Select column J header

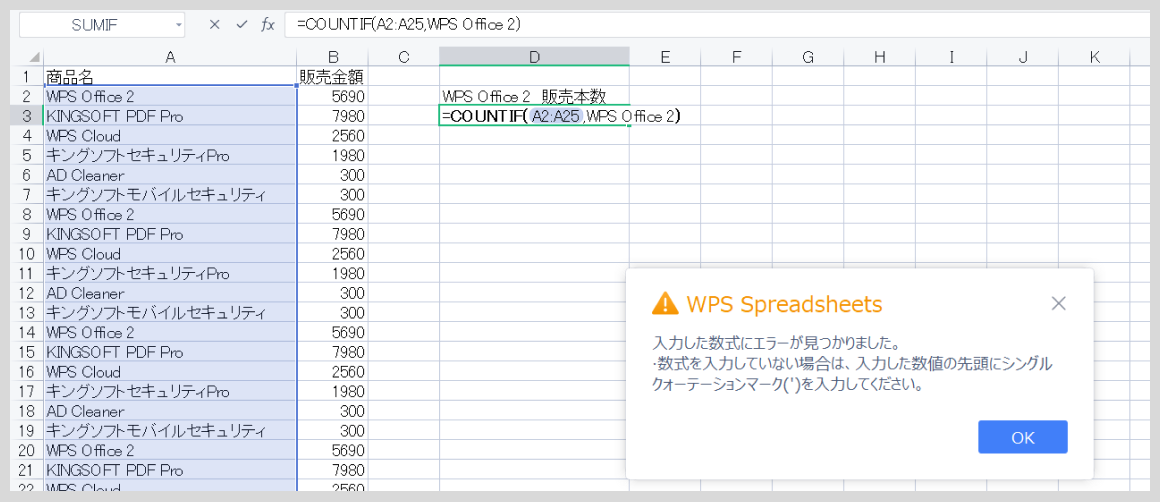(x=1022, y=57)
